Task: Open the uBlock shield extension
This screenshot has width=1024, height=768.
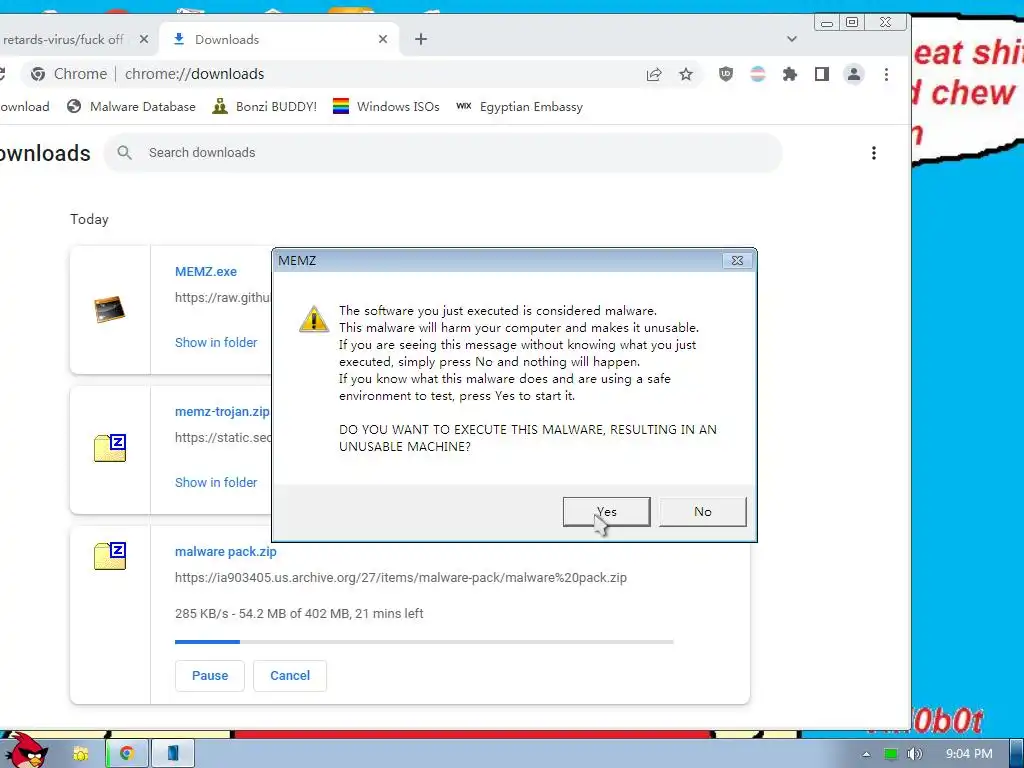Action: tap(726, 74)
